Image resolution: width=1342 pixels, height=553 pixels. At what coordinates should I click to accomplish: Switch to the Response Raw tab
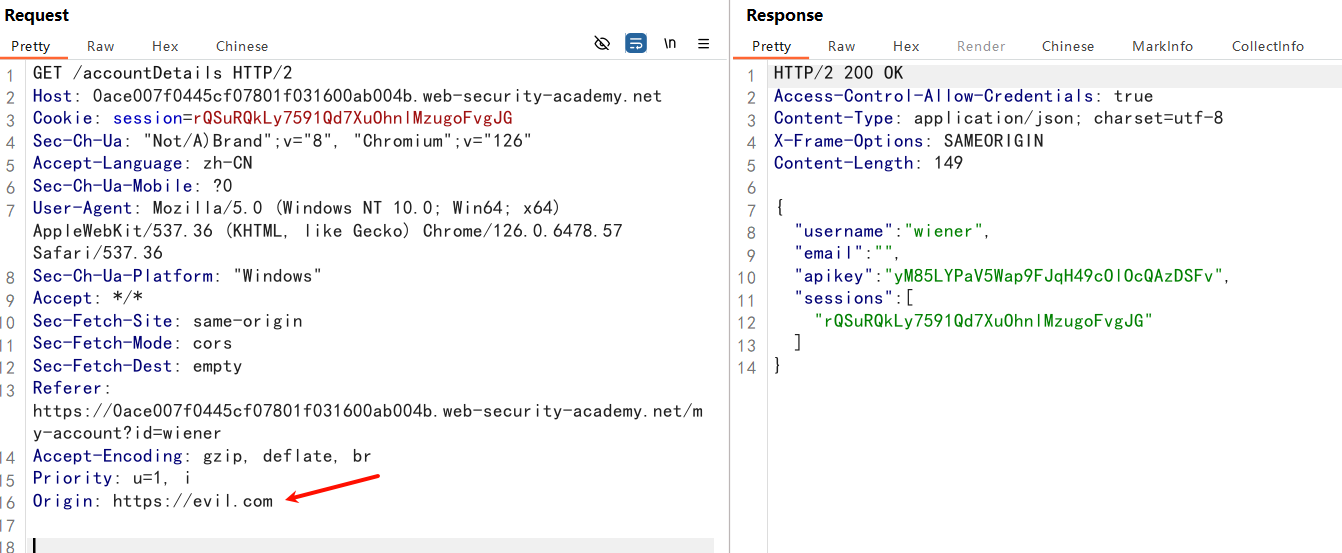click(x=841, y=46)
